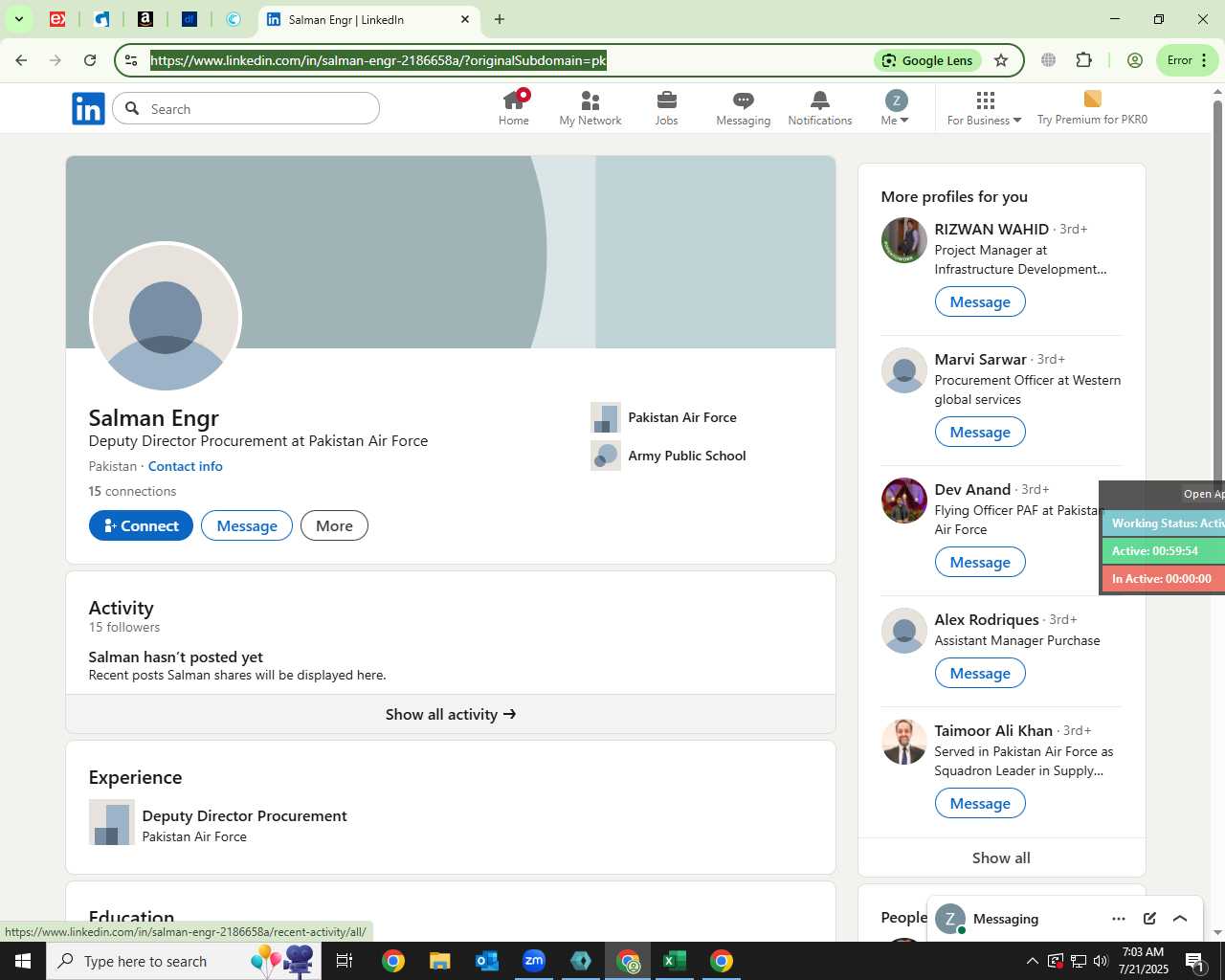Bookmark this page with star icon
Viewport: 1225px width, 980px height.
(1001, 60)
